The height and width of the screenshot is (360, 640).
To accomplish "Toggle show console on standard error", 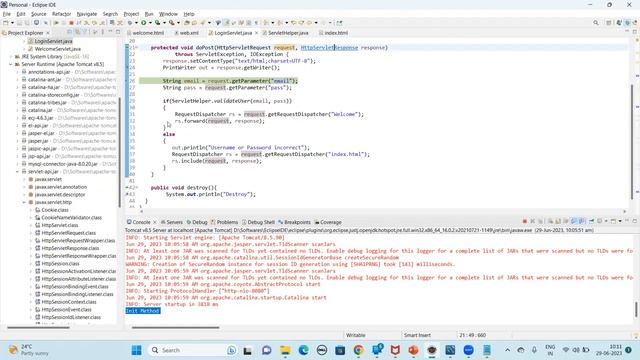I will pos(582,221).
